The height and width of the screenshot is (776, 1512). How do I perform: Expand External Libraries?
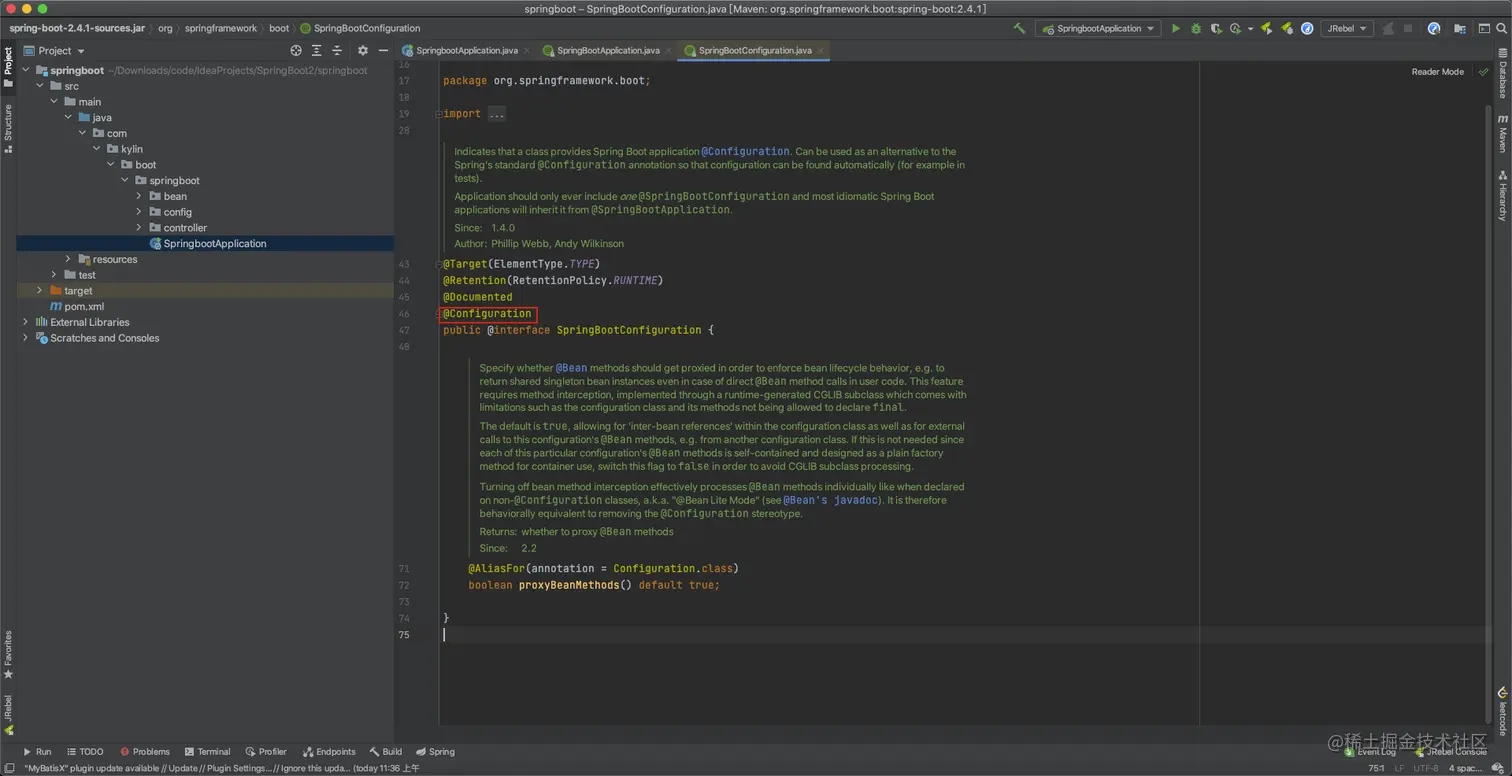click(x=26, y=322)
